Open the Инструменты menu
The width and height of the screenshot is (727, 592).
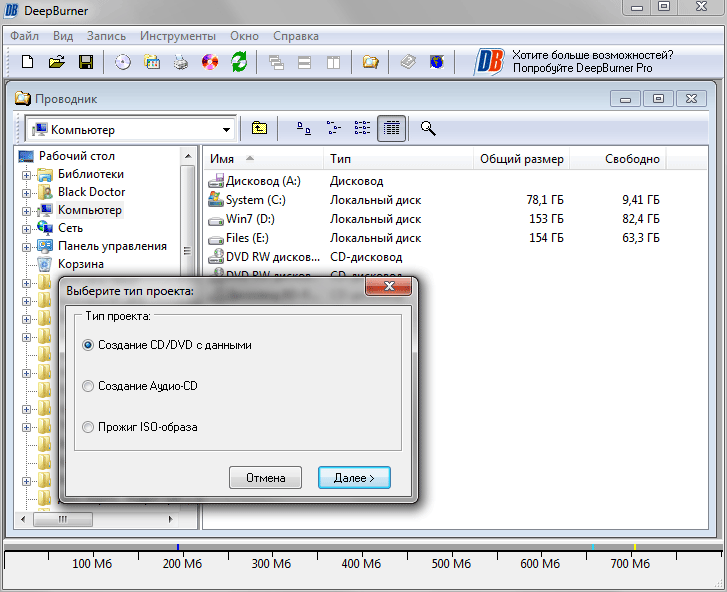[x=178, y=36]
